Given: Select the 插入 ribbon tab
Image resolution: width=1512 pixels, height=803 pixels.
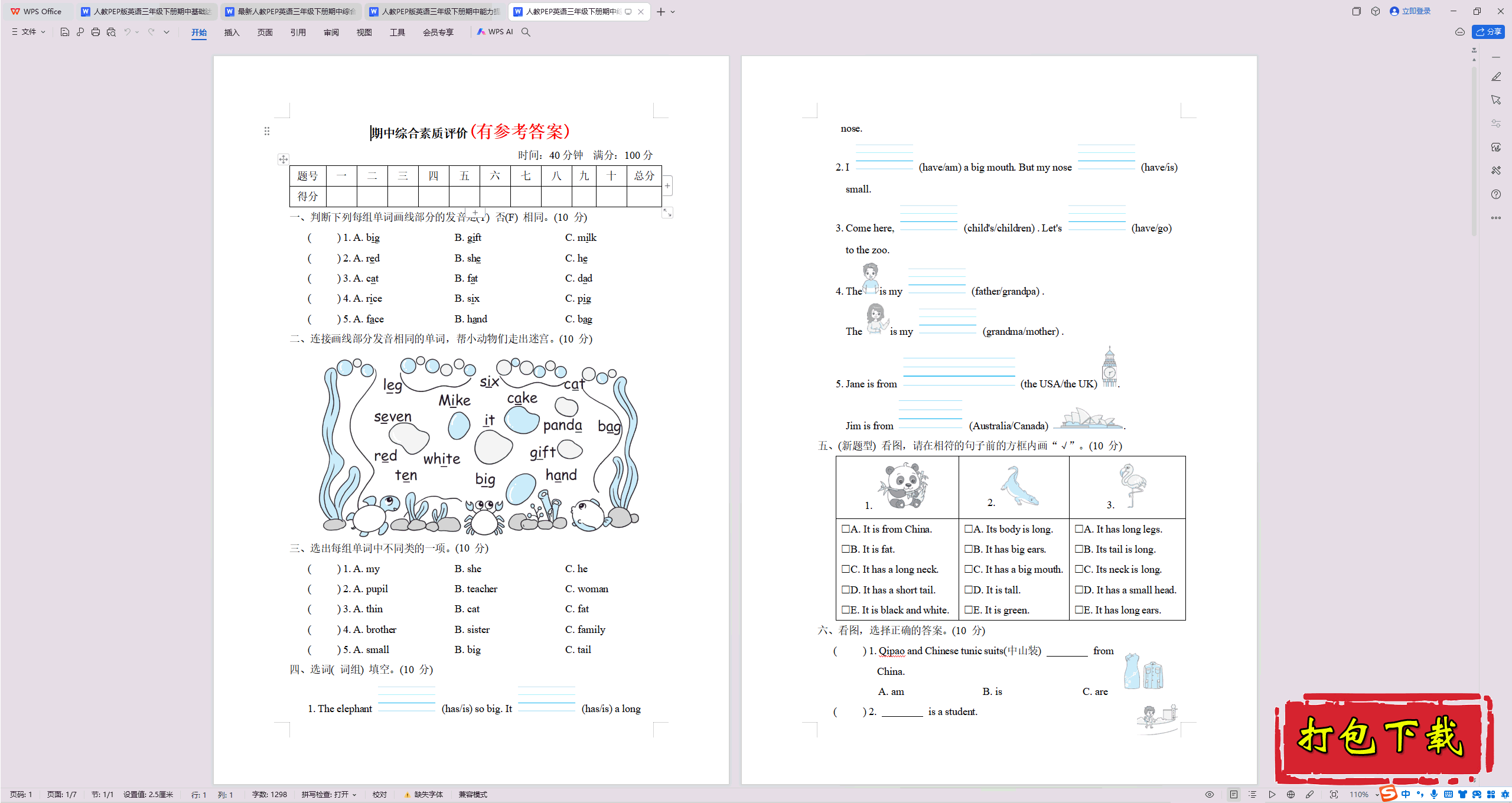Looking at the screenshot, I should [232, 32].
